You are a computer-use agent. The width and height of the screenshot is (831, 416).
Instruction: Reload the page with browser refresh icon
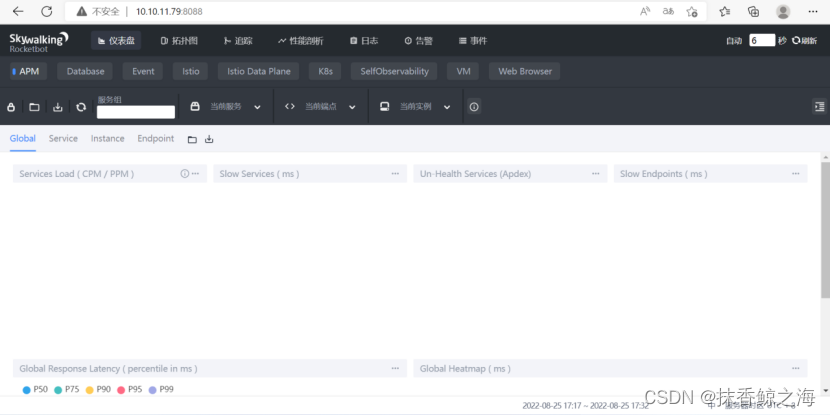[x=47, y=11]
